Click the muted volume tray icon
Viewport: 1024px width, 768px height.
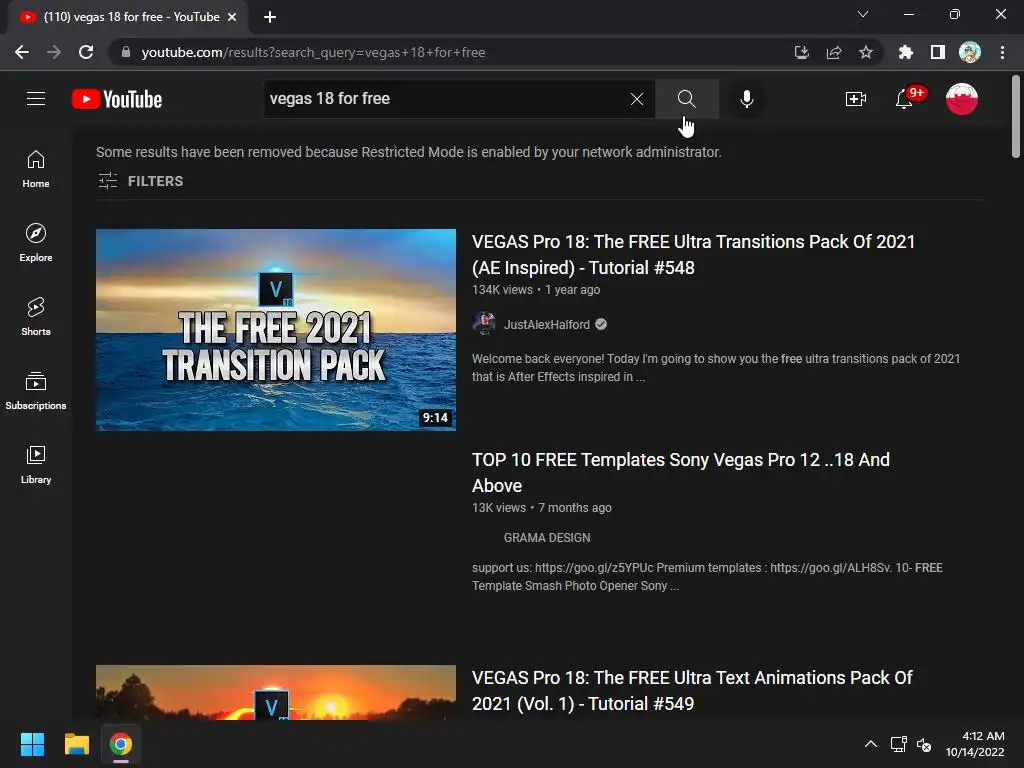point(924,744)
